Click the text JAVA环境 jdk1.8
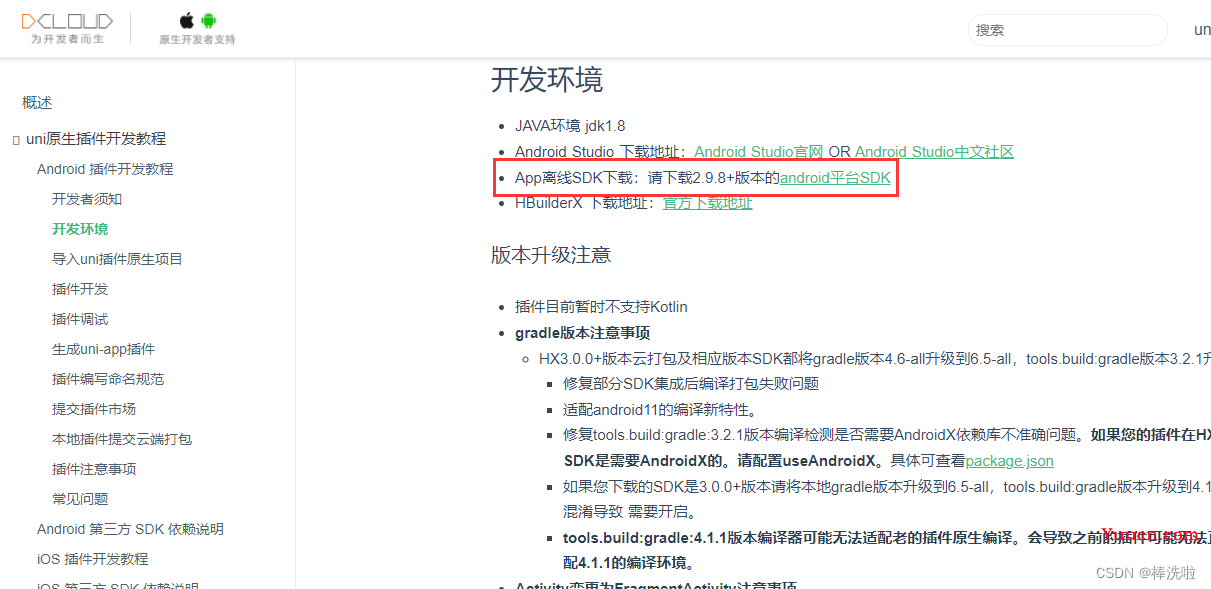This screenshot has height=589, width=1211. pos(570,126)
